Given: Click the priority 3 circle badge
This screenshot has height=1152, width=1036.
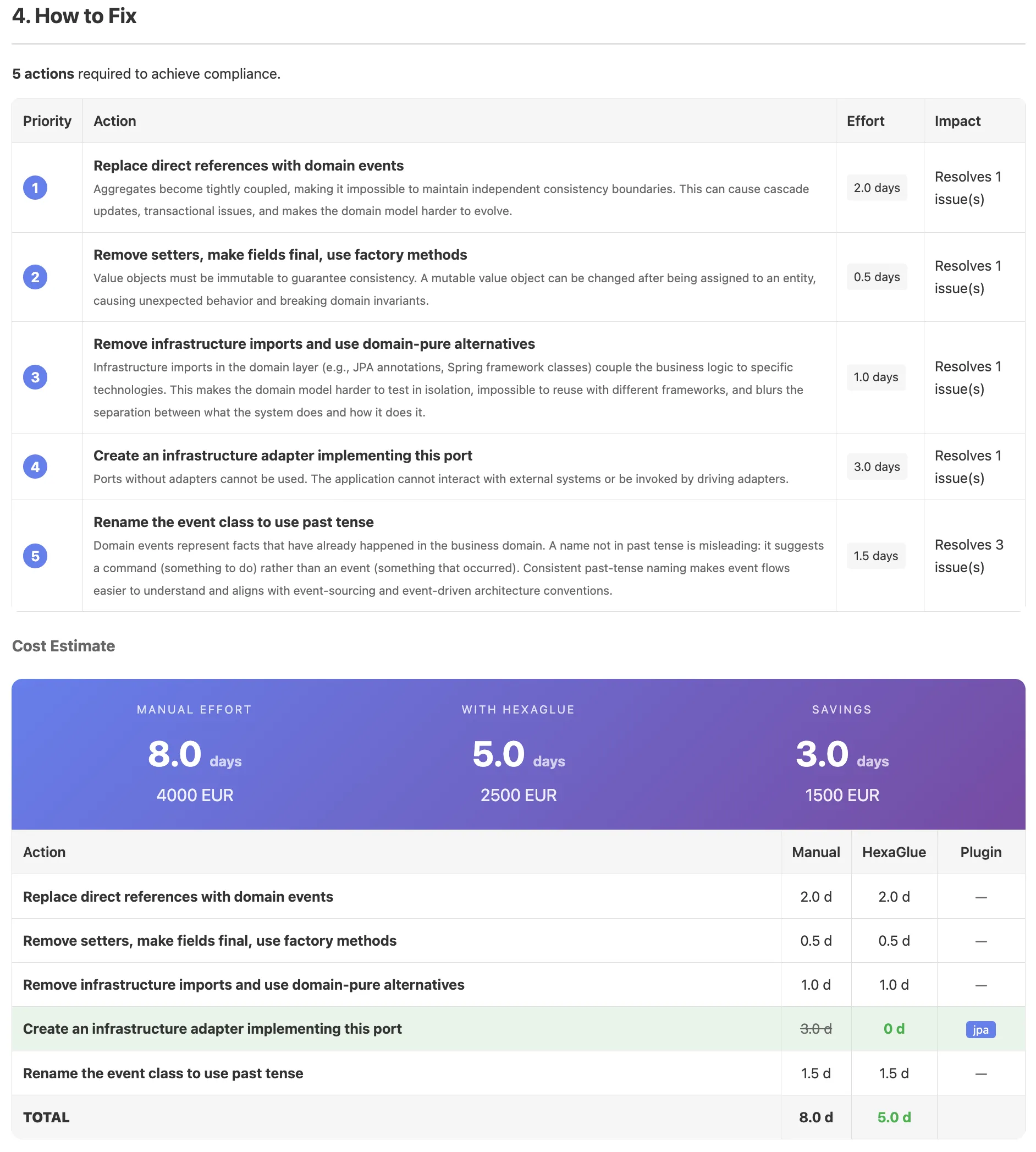Looking at the screenshot, I should coord(35,377).
